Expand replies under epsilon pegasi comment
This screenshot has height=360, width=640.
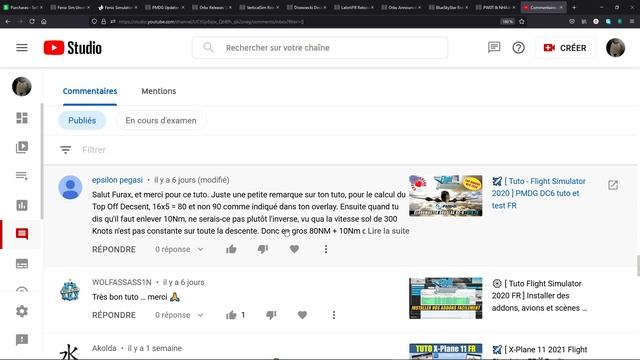pos(179,249)
